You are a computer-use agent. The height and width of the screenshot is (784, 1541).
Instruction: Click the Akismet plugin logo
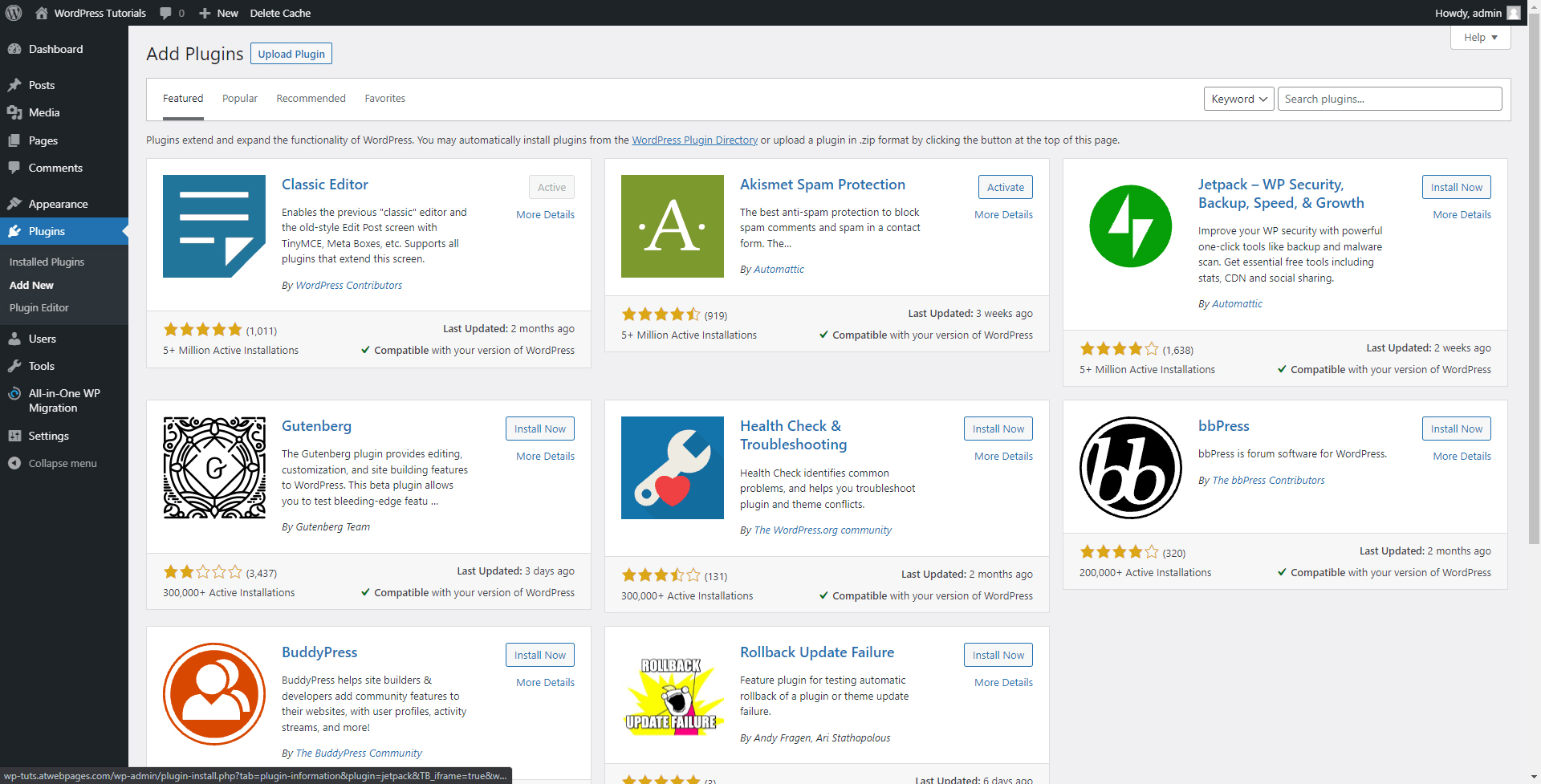pyautogui.click(x=673, y=226)
